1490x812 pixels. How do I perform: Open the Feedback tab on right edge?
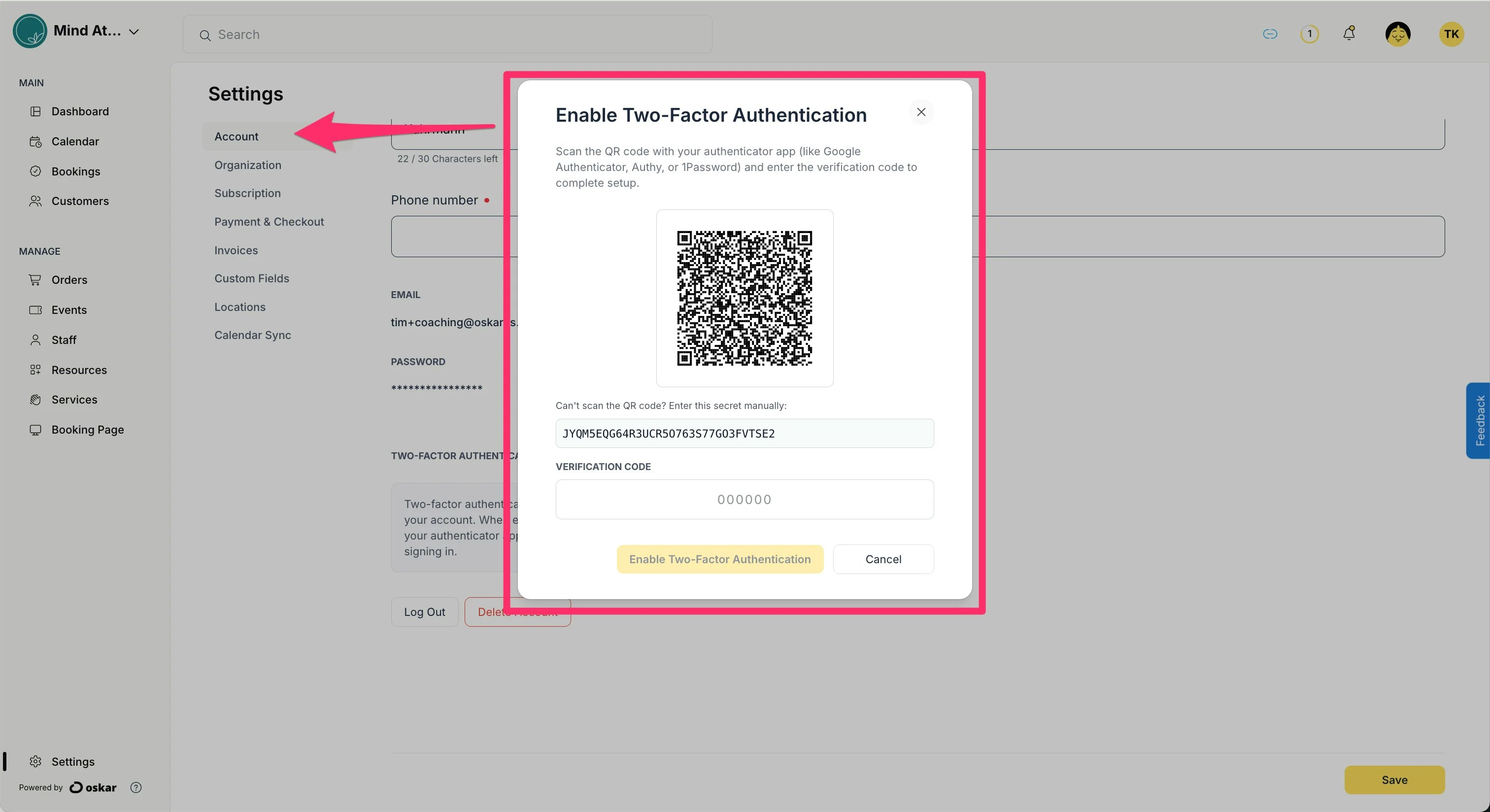(x=1479, y=420)
